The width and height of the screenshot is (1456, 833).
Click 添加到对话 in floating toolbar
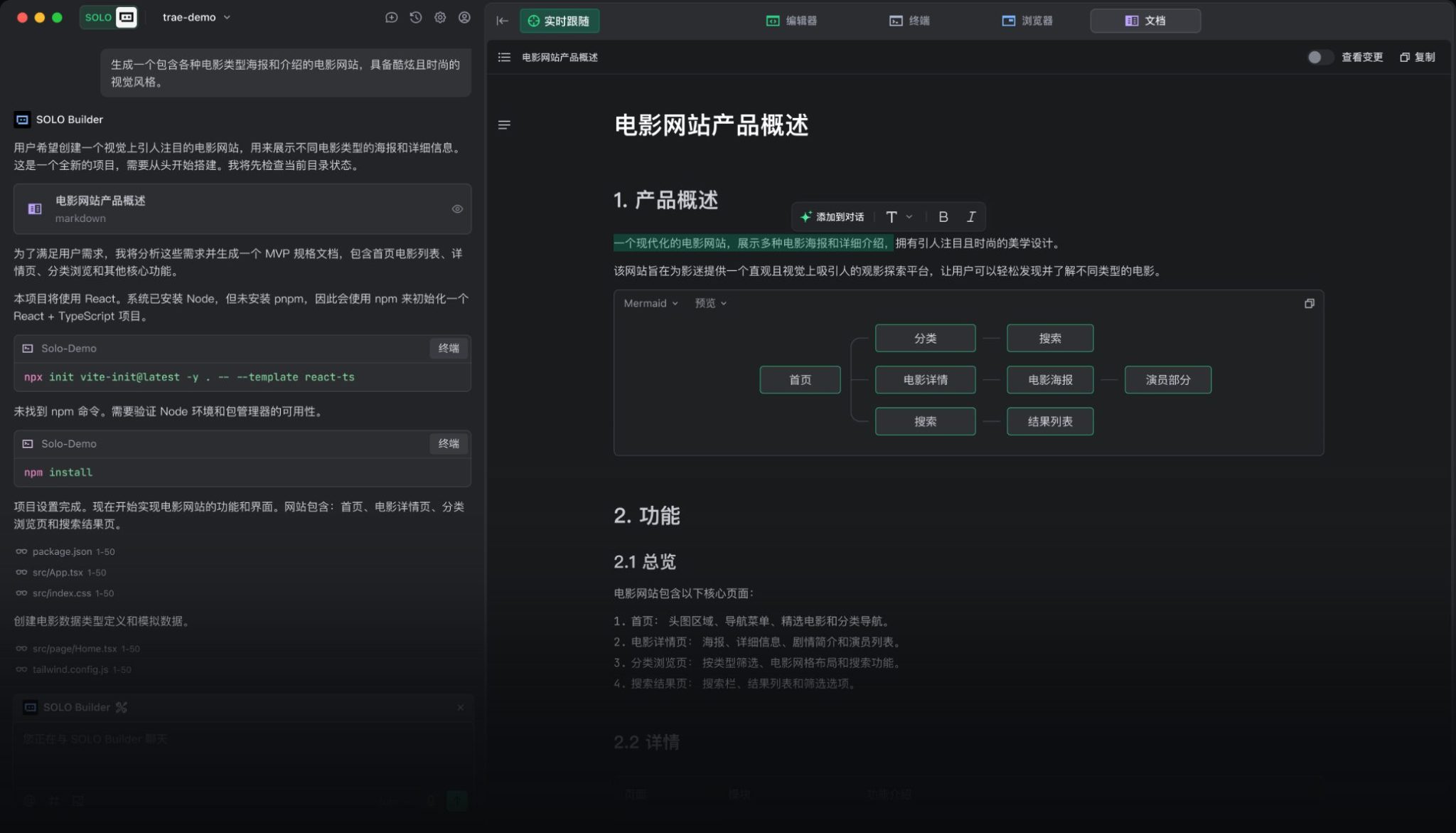click(832, 217)
